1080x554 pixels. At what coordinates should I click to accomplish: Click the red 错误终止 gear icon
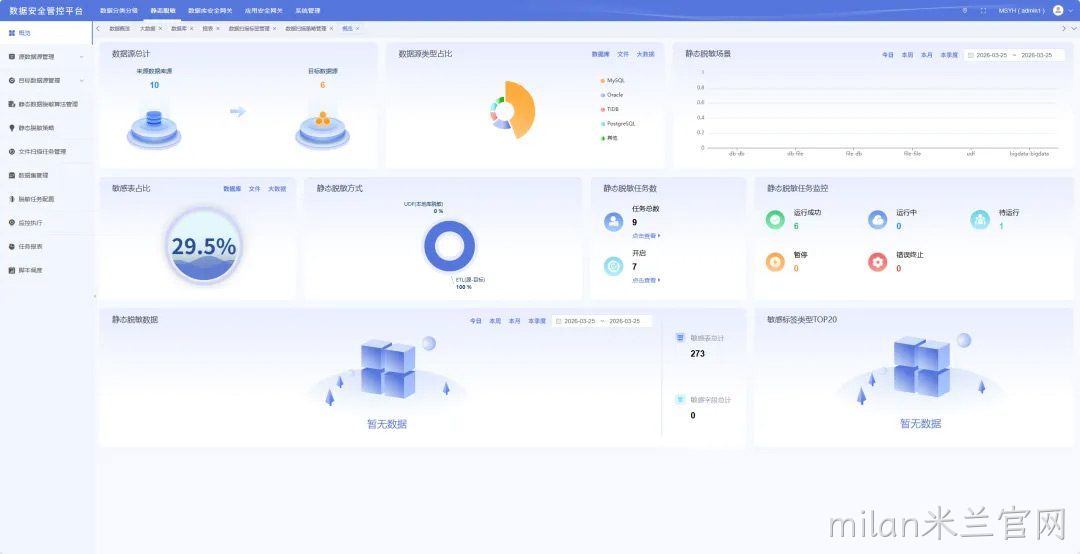point(878,262)
